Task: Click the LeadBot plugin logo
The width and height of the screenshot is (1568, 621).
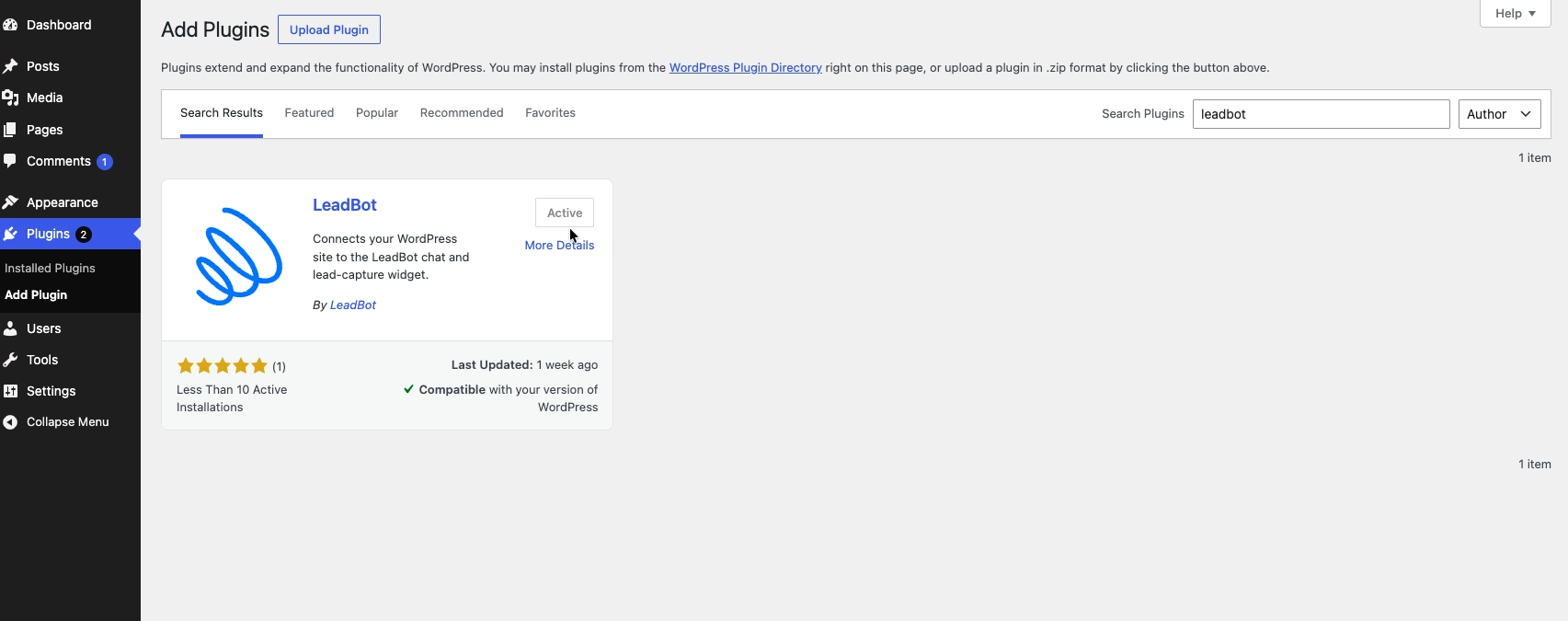Action: point(237,257)
